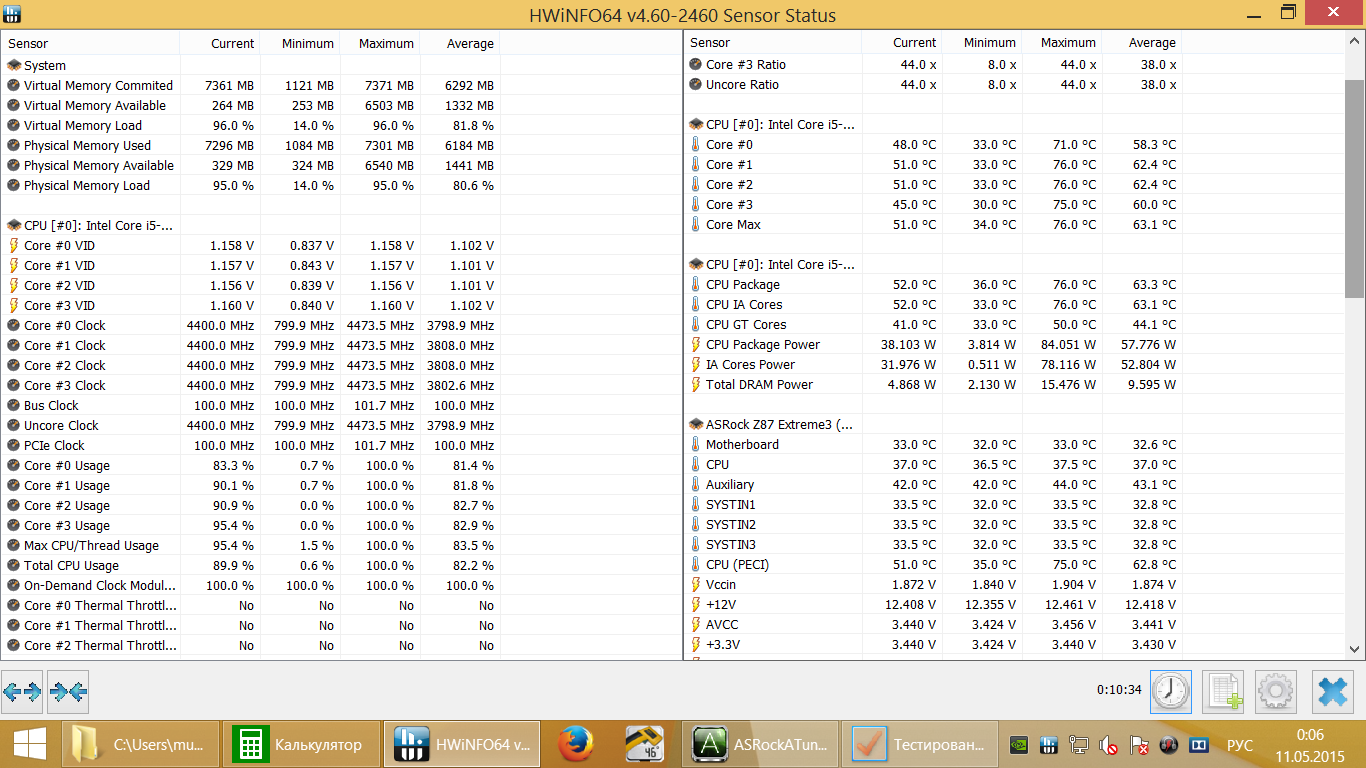1366x768 pixels.
Task: Open the taskbar clock showing 0:06
Action: 1311,744
